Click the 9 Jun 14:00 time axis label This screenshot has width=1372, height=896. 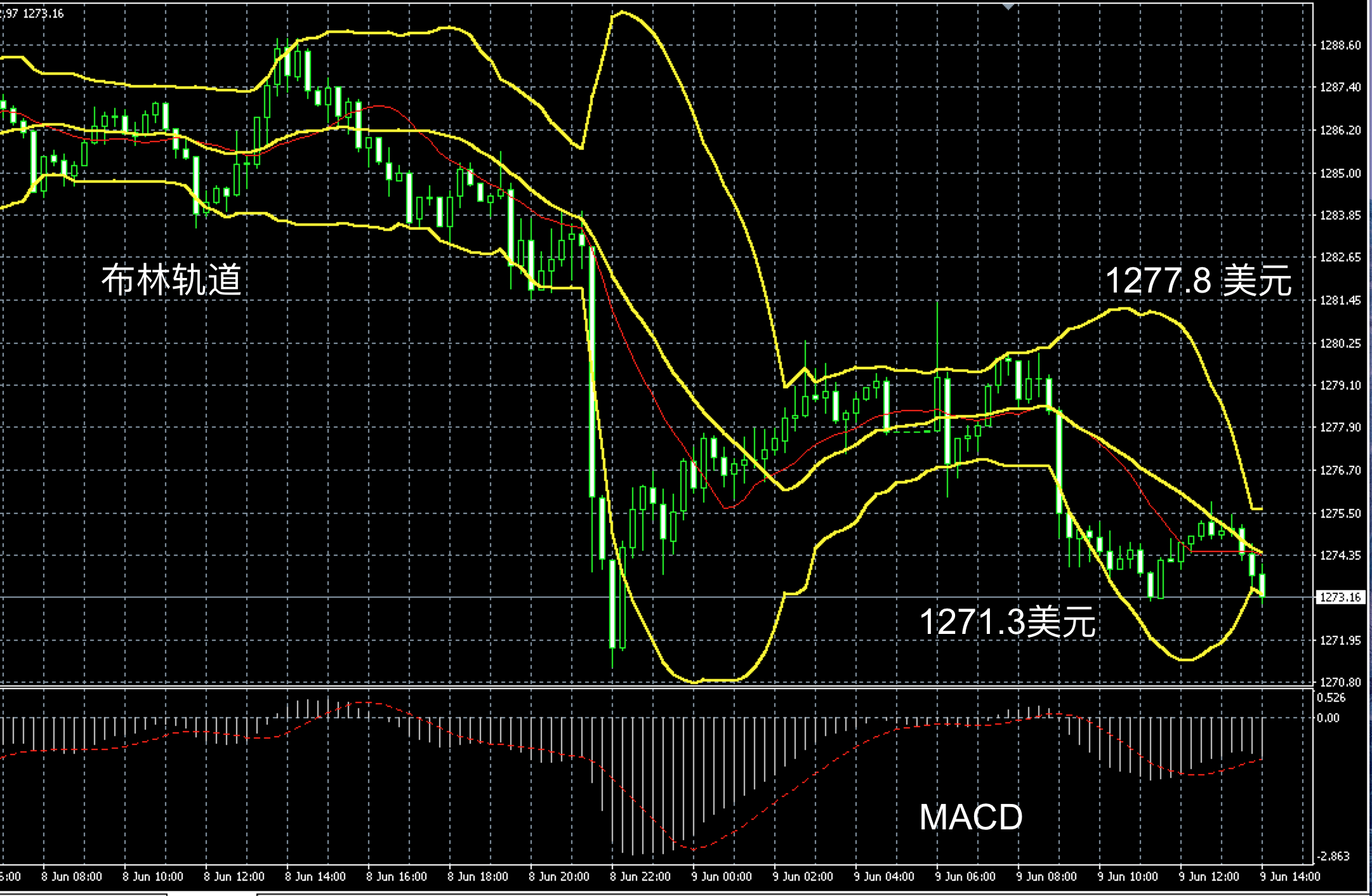1290,876
